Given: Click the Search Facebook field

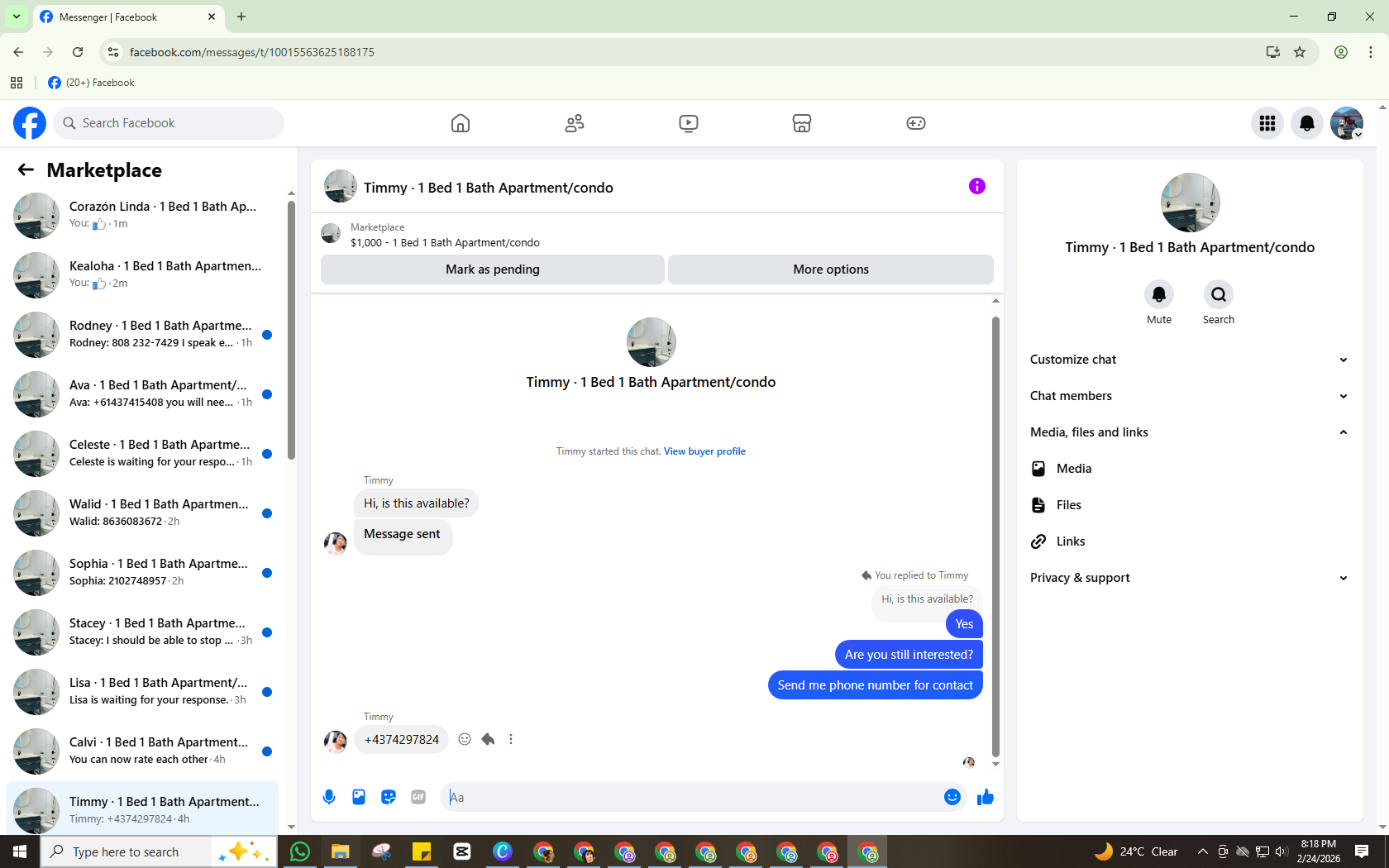Looking at the screenshot, I should coord(169,123).
